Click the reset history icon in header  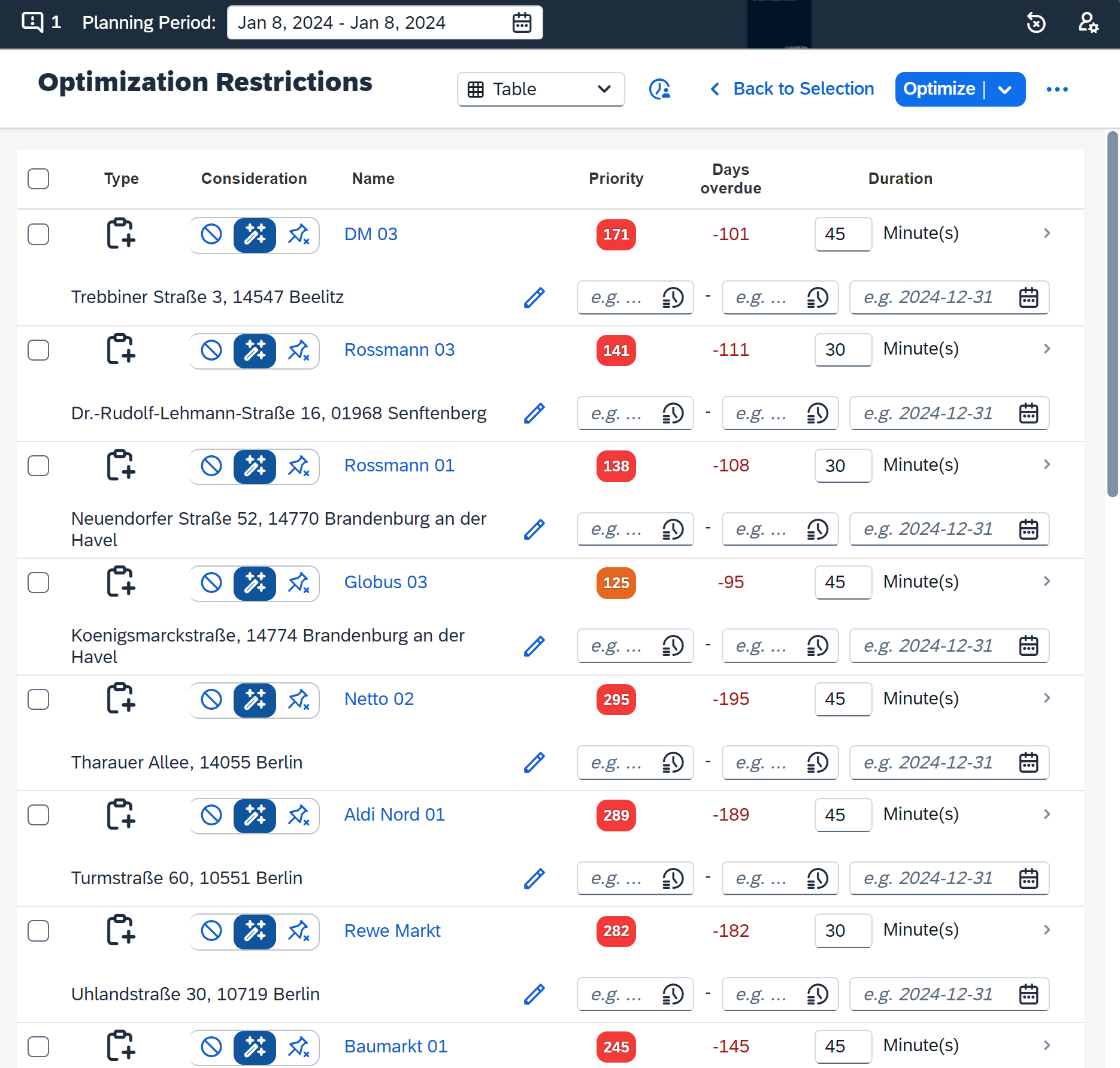[1036, 23]
